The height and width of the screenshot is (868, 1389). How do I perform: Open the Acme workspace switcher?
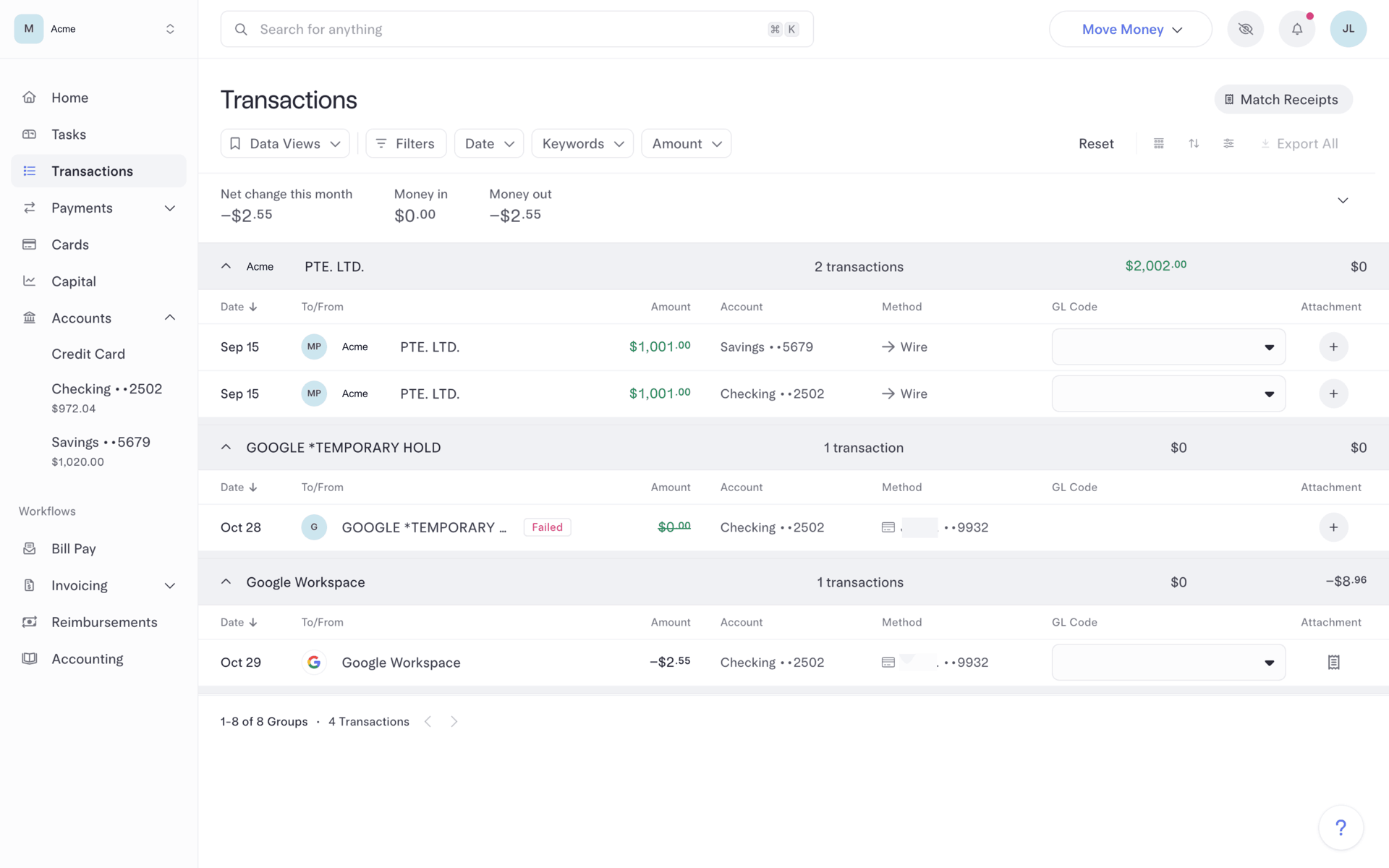(x=98, y=29)
